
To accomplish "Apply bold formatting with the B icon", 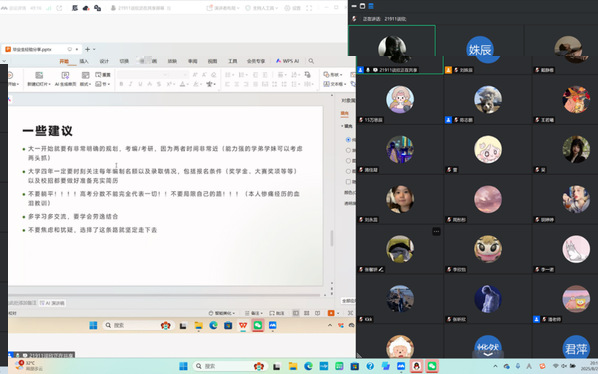I will tap(121, 84).
